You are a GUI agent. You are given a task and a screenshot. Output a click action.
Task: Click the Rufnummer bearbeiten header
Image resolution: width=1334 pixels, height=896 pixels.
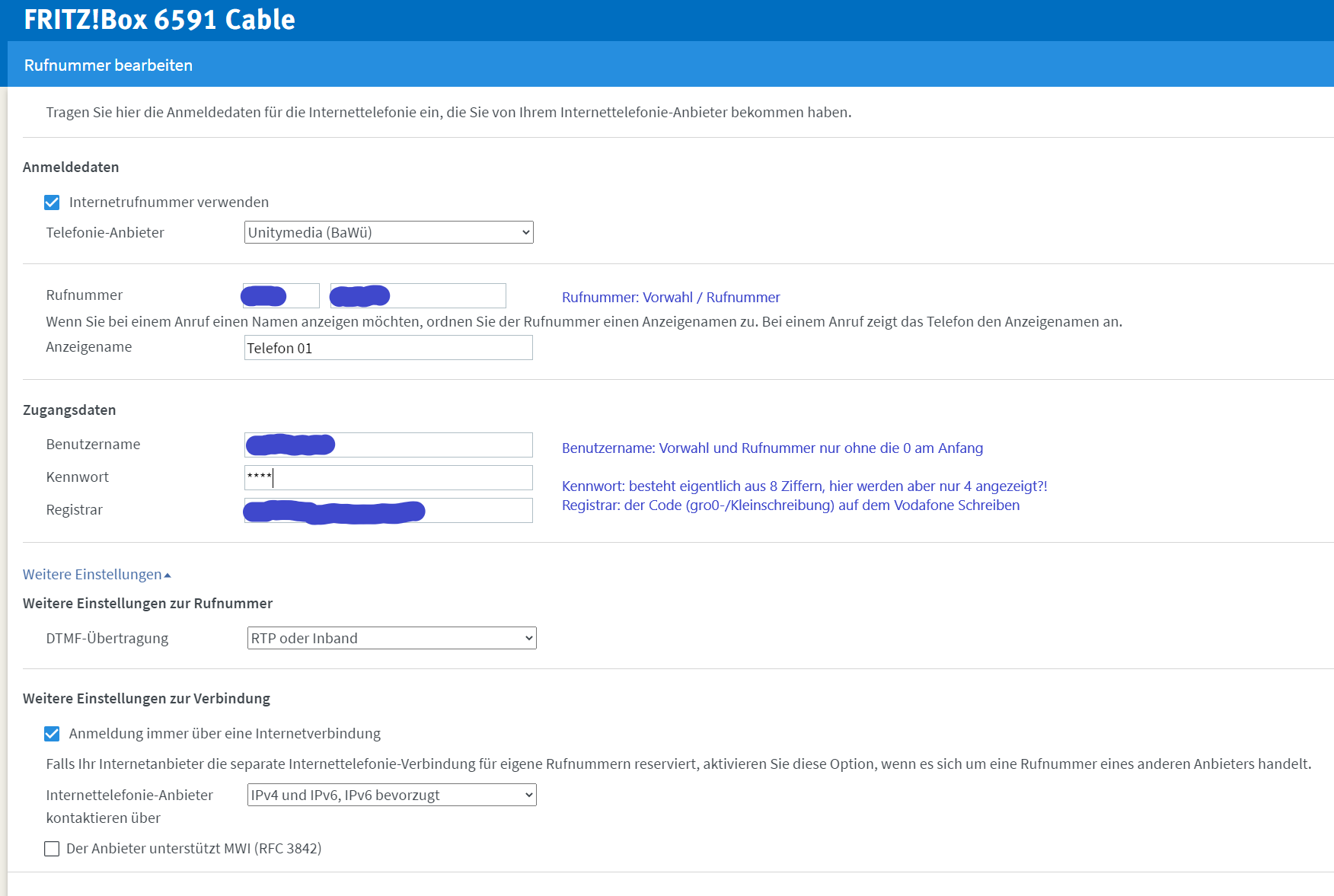click(108, 65)
